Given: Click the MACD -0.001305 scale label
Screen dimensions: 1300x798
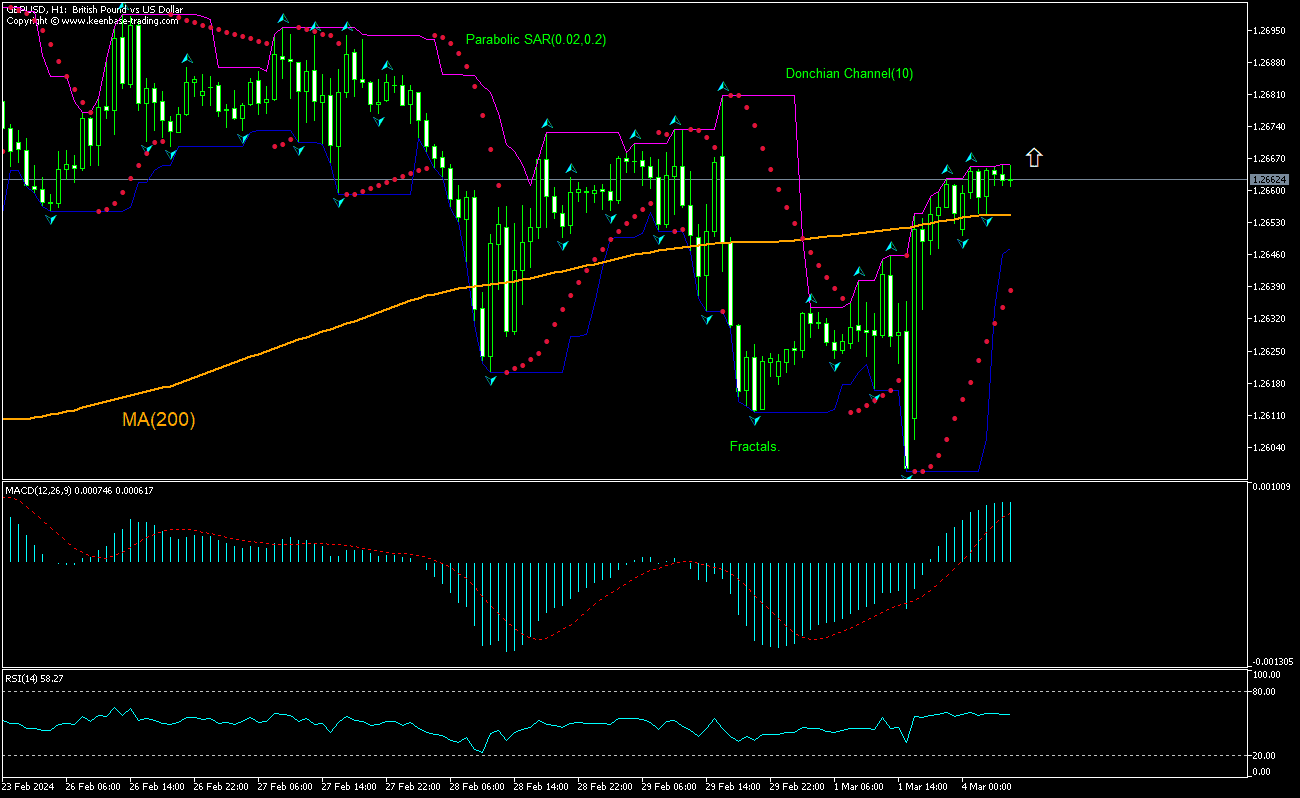Looking at the screenshot, I should (1272, 661).
